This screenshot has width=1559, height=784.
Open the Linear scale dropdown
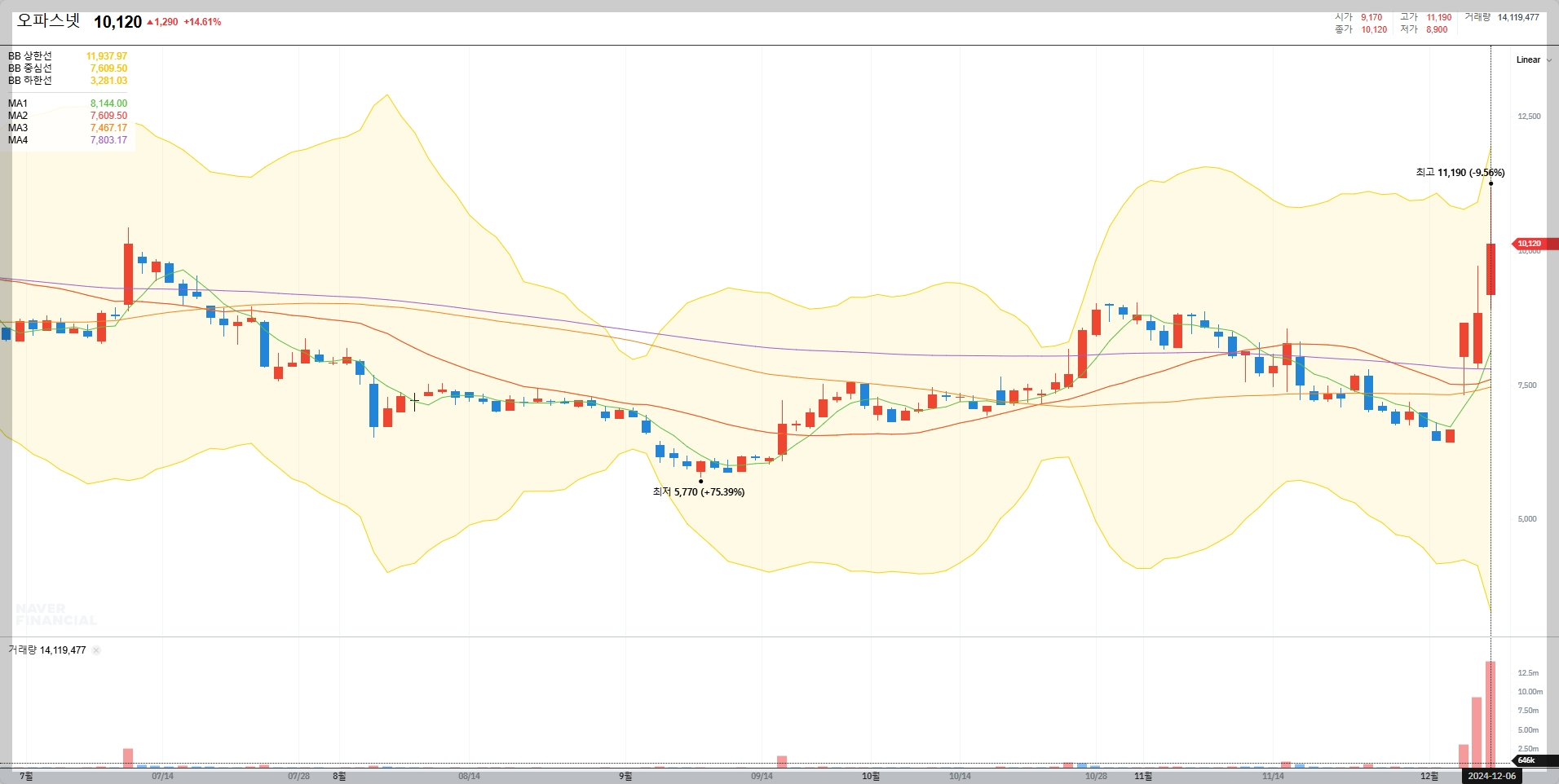(x=1534, y=59)
